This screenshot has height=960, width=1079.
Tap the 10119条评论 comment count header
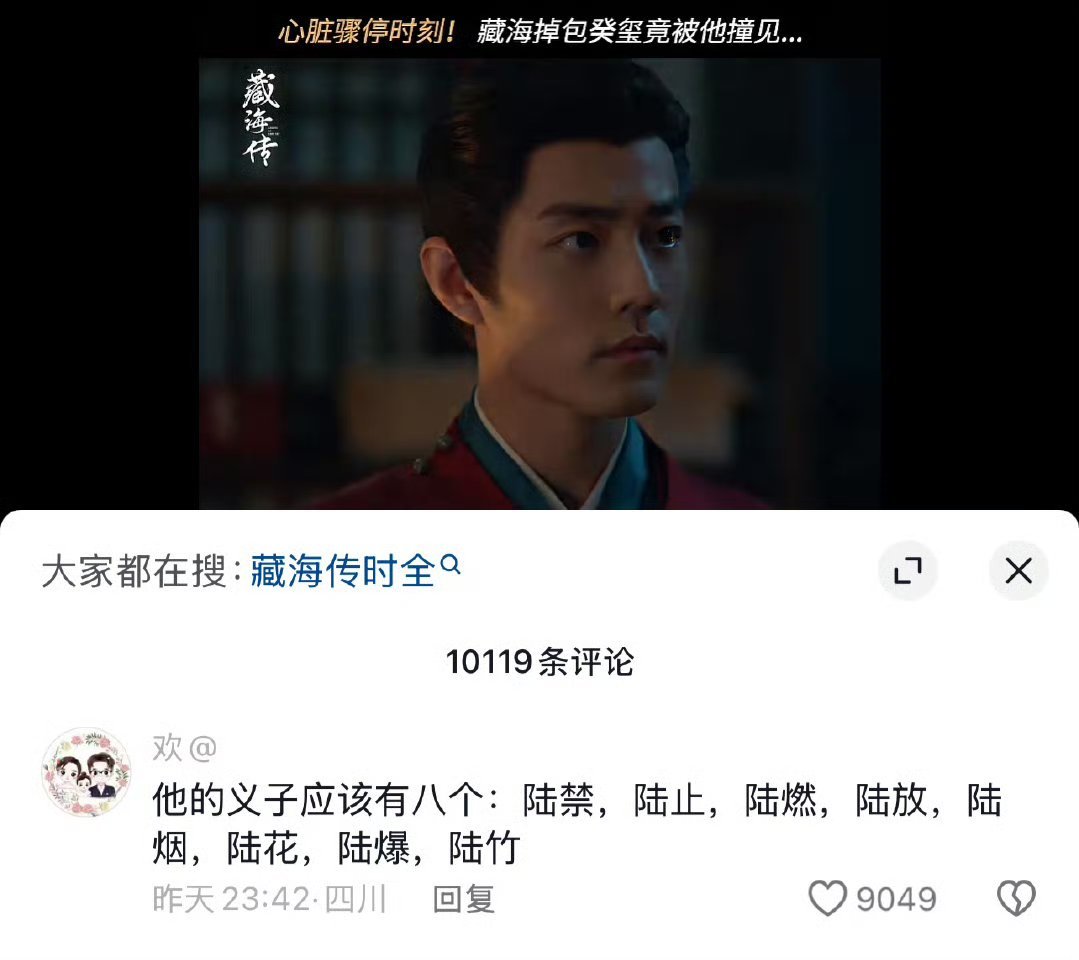(x=540, y=662)
